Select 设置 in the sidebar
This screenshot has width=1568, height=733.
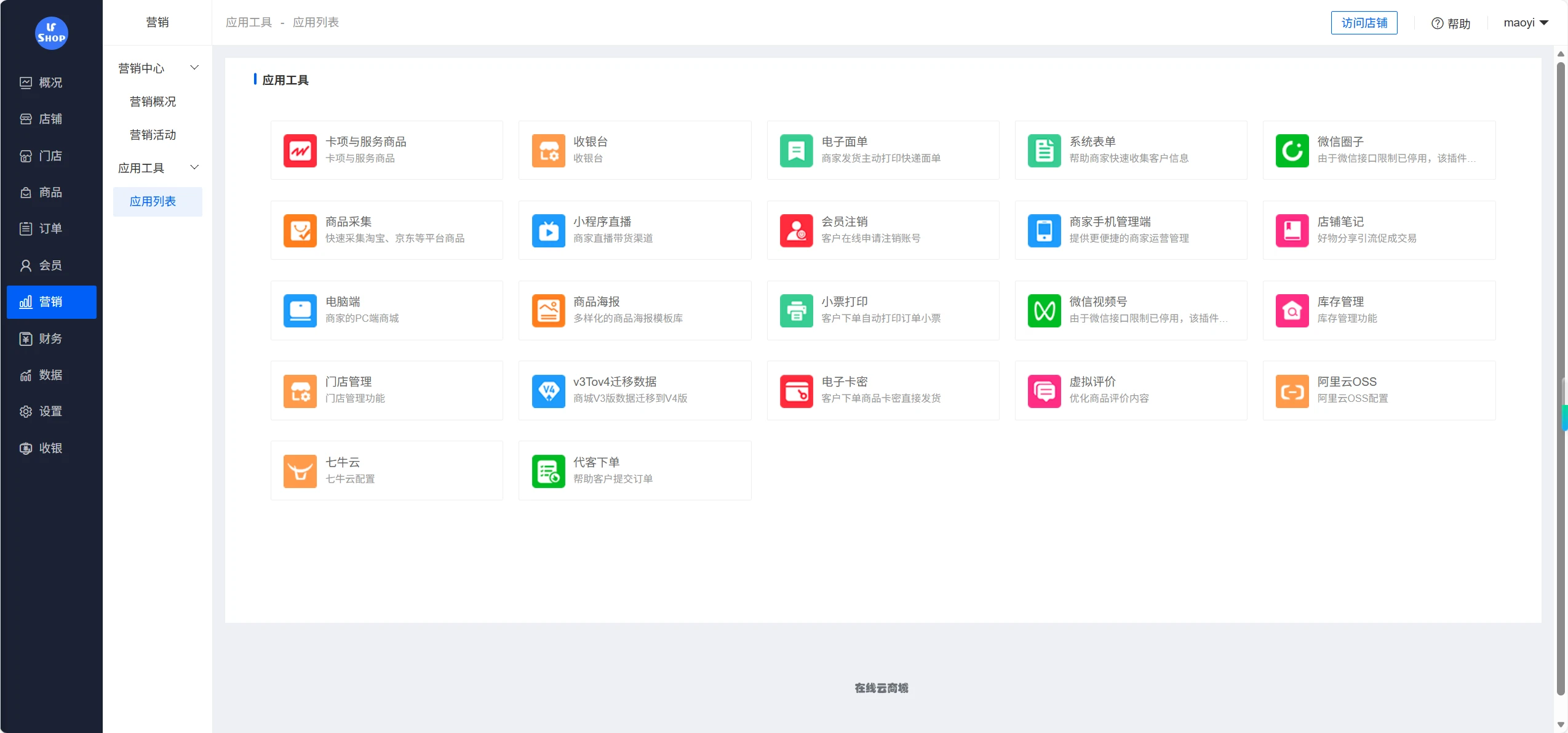click(x=51, y=411)
